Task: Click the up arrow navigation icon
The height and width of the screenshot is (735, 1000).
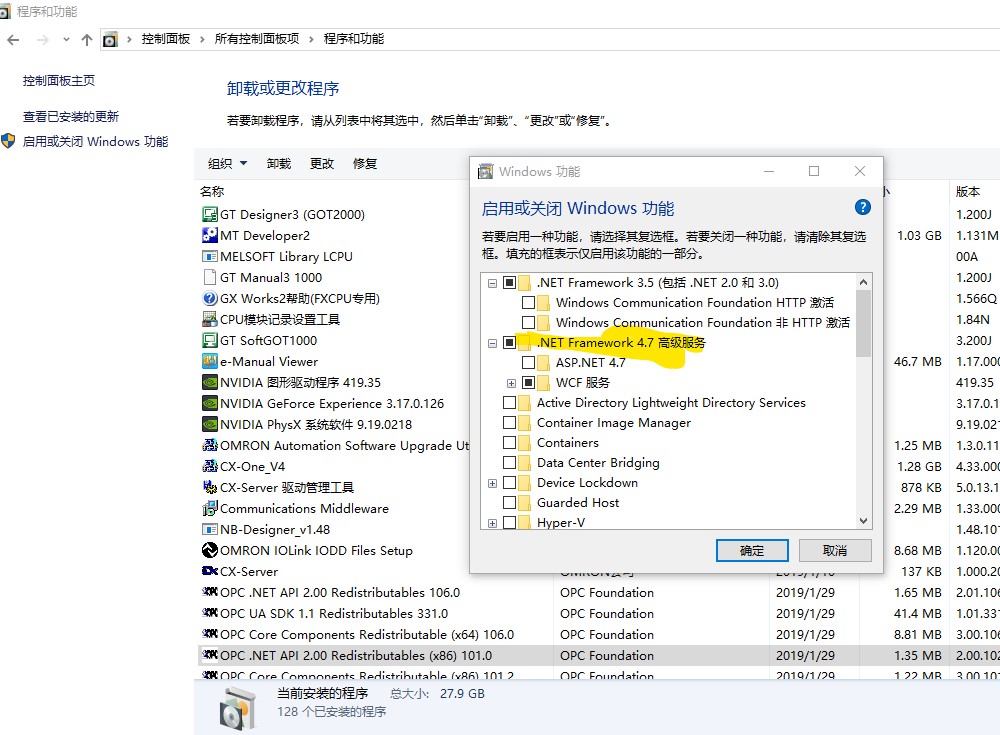Action: pos(87,39)
